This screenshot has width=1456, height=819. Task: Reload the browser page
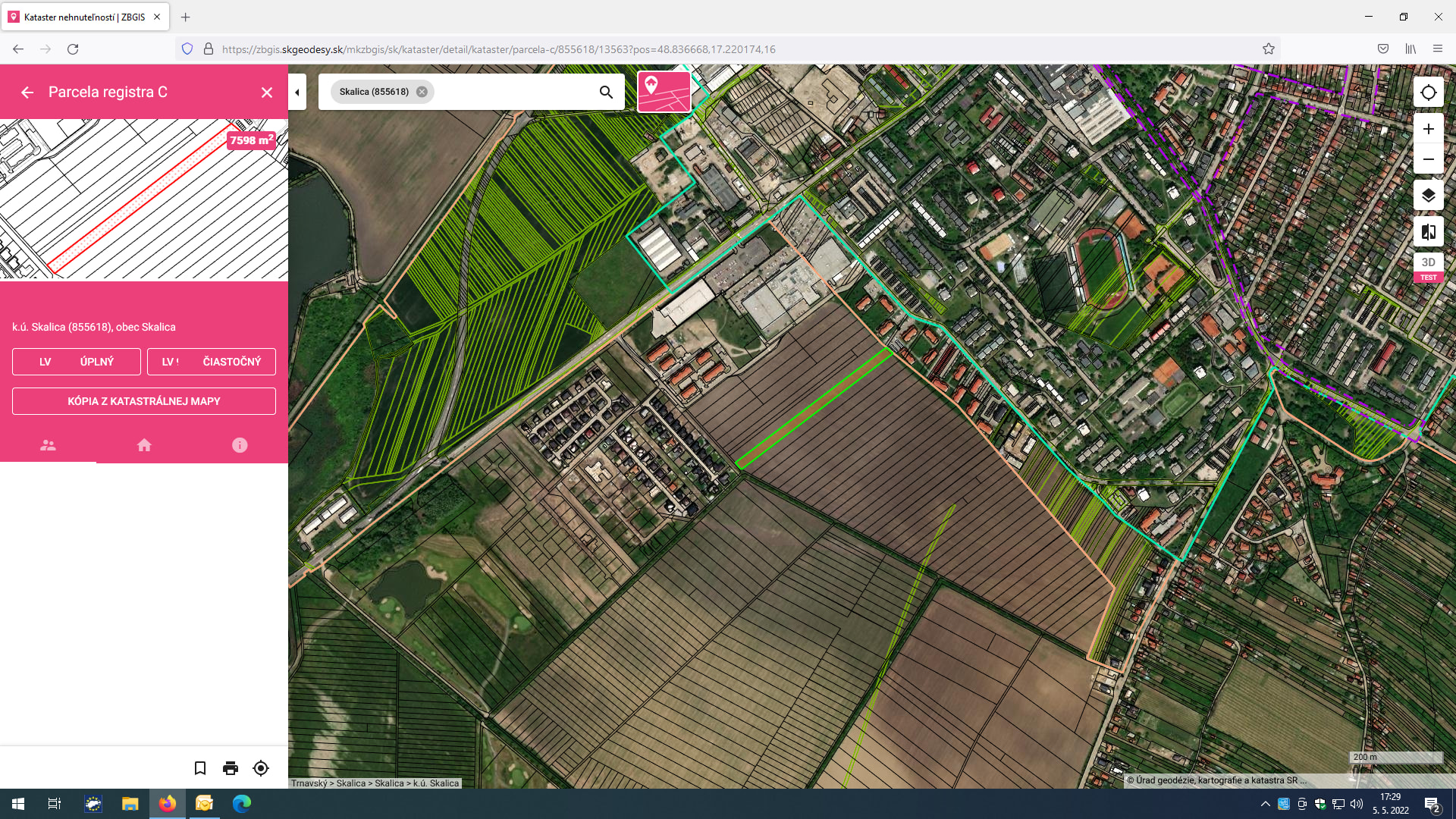click(x=73, y=49)
